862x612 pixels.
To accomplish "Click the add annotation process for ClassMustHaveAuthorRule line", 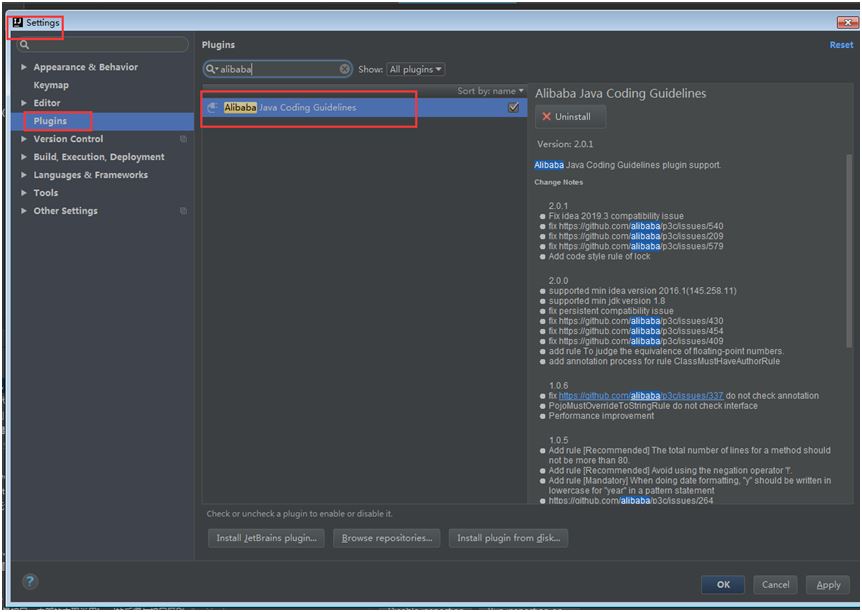I will [x=664, y=362].
